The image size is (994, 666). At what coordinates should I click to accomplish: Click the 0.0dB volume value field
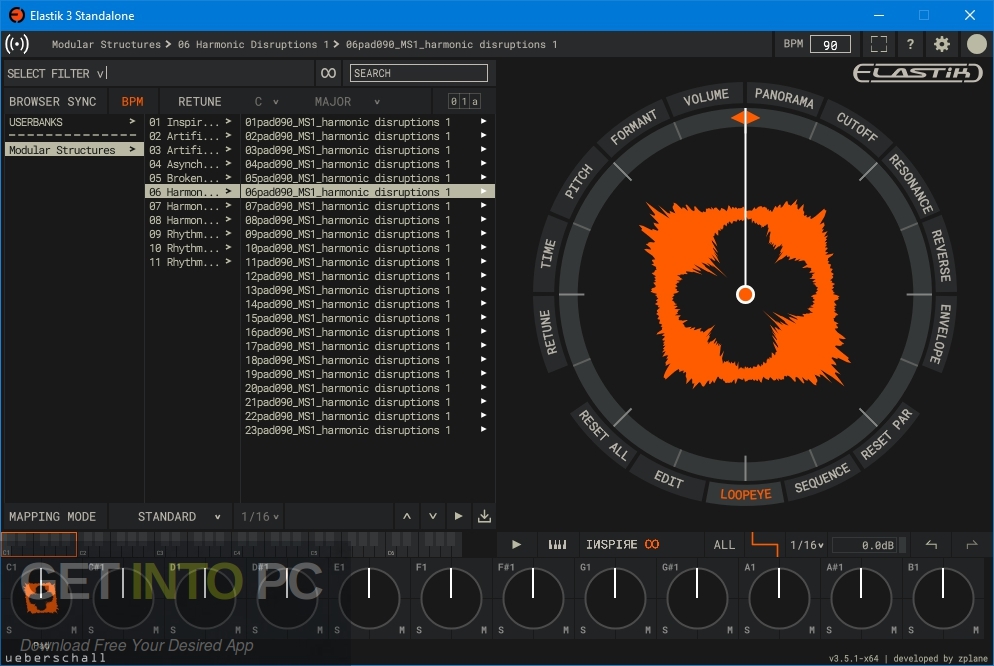click(865, 544)
